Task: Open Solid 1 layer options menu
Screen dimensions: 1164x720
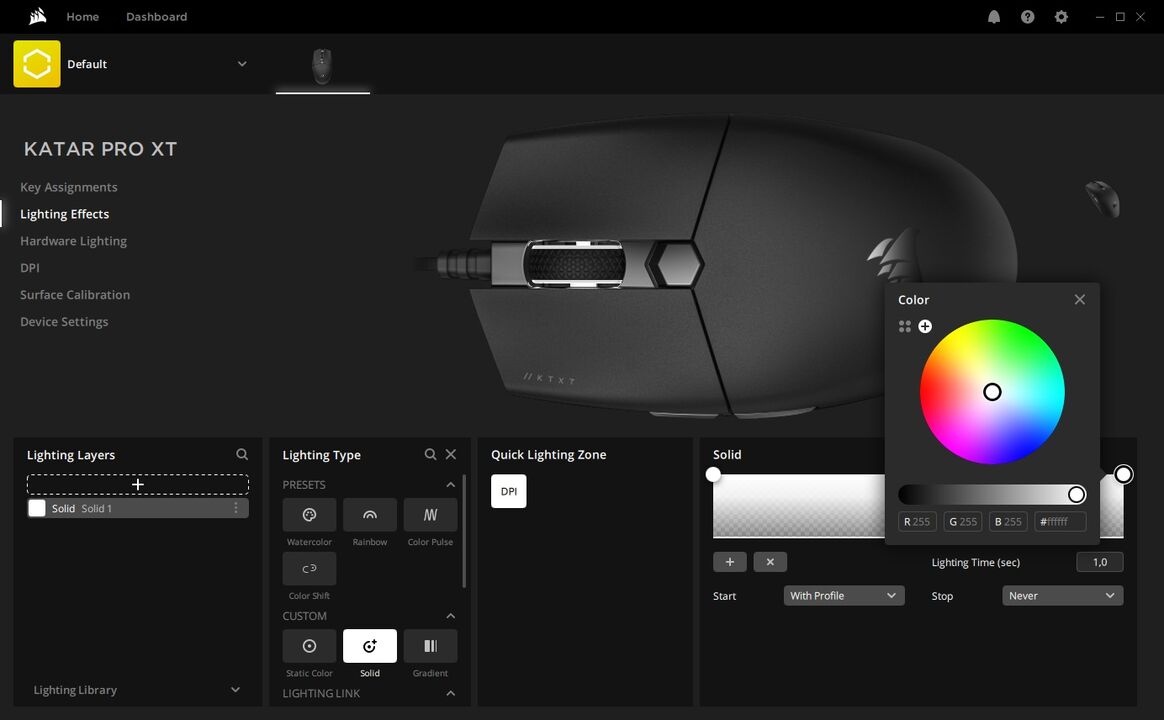Action: pyautogui.click(x=236, y=508)
